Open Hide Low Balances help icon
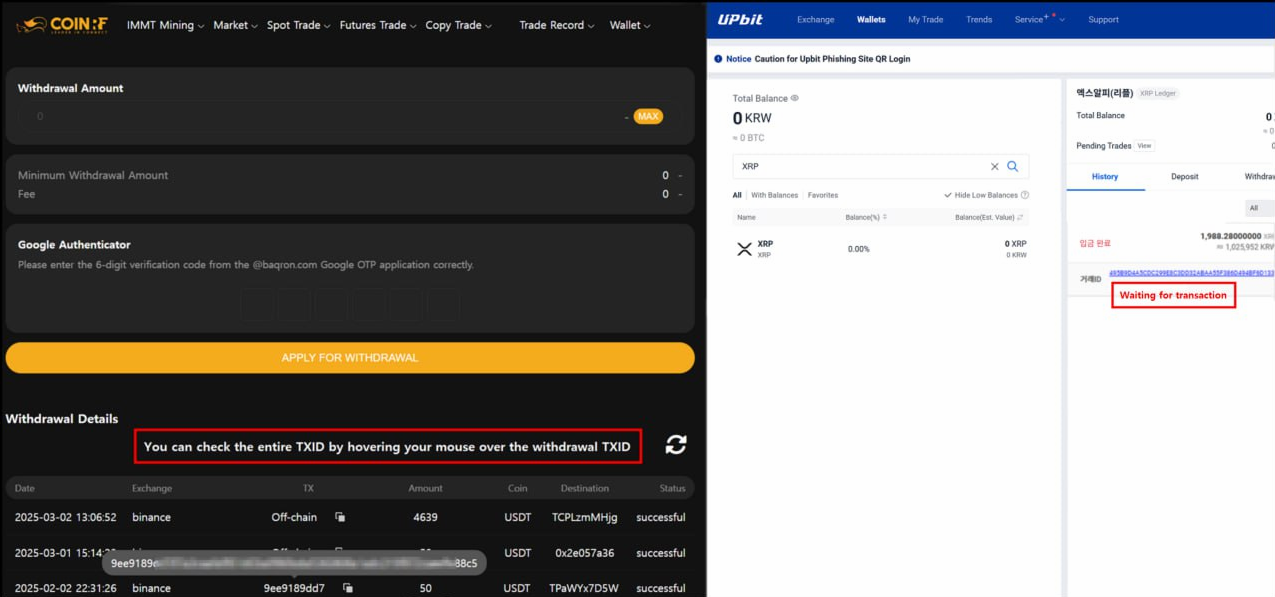The width and height of the screenshot is (1275, 597). 1025,195
